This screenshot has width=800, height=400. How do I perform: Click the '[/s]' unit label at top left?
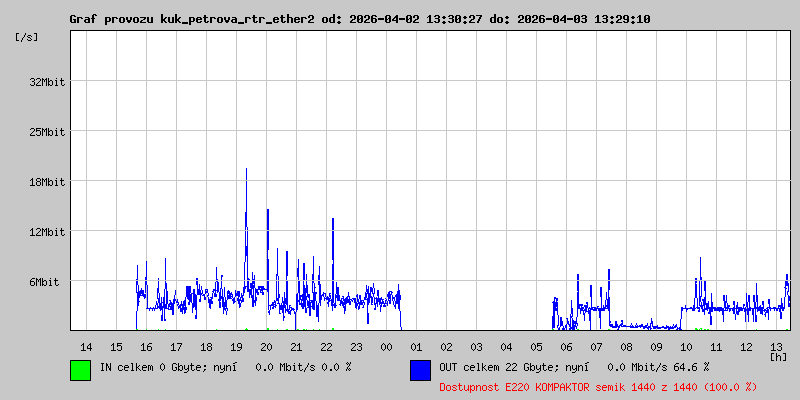27,36
